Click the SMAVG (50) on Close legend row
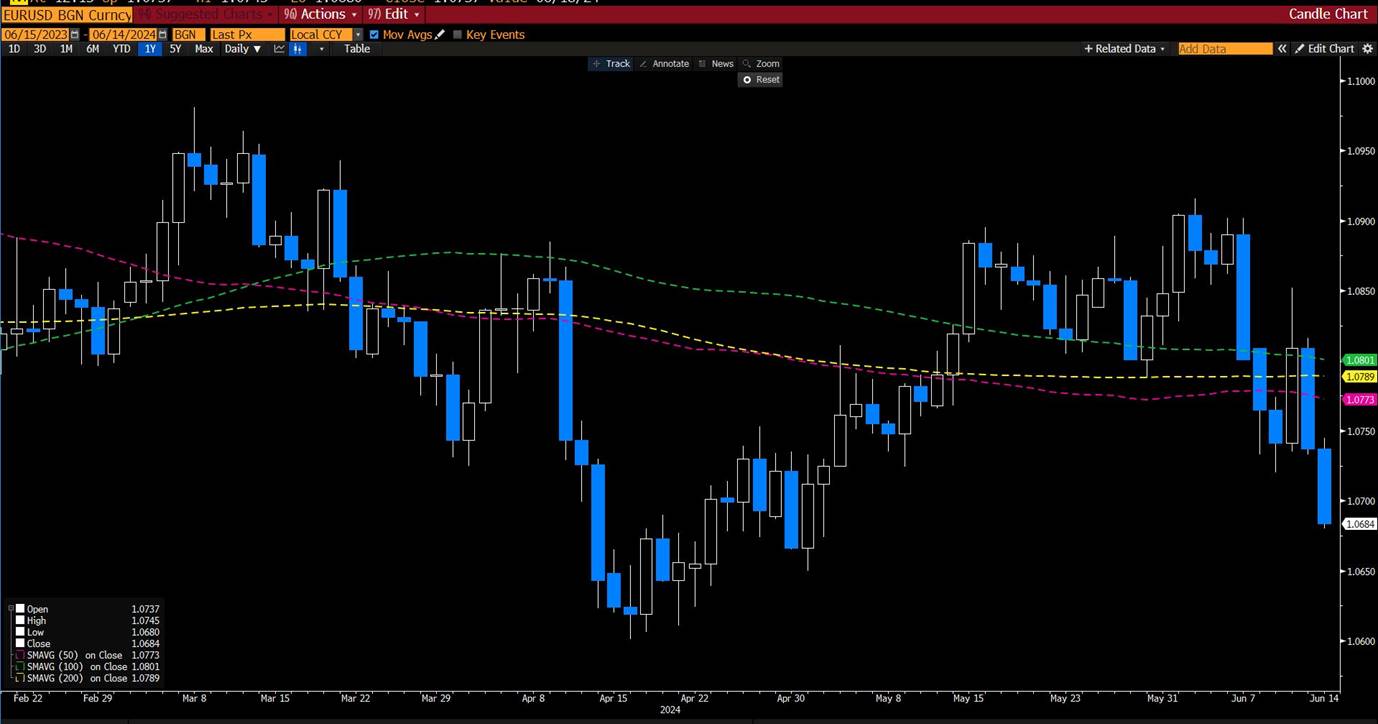 82,655
